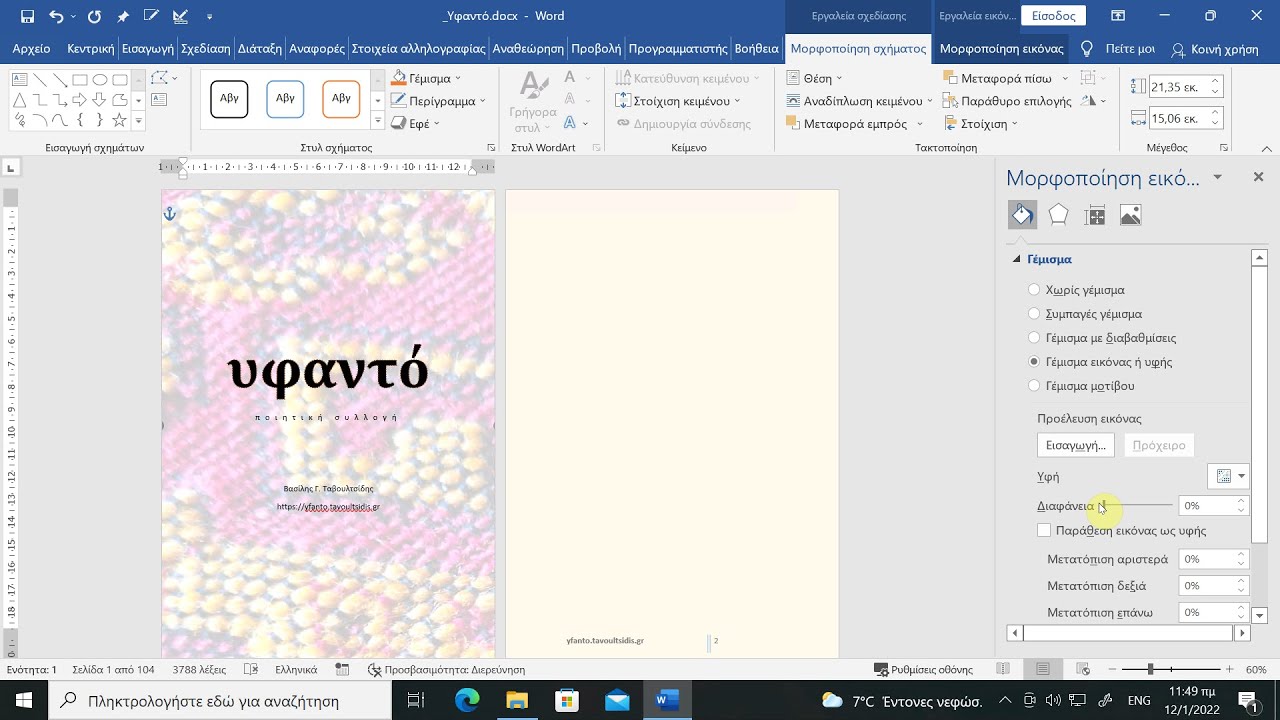The height and width of the screenshot is (720, 1280).
Task: Click the Διαφάνεια percentage input field
Action: (1206, 506)
